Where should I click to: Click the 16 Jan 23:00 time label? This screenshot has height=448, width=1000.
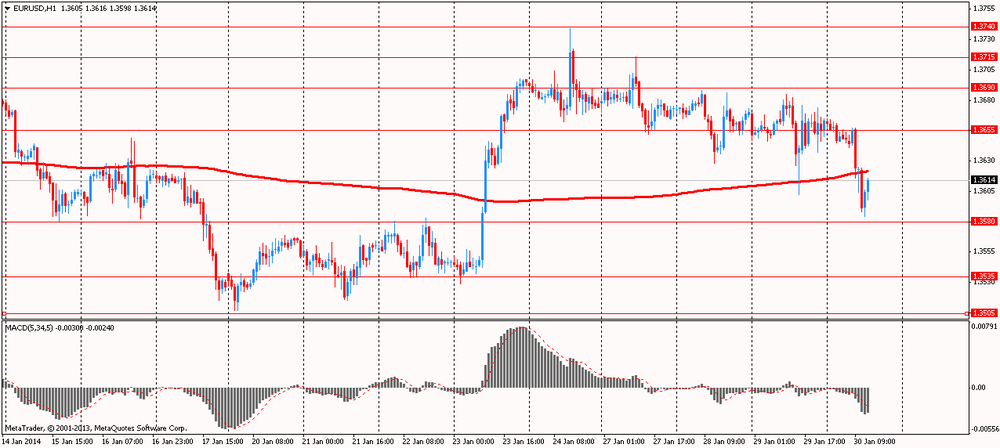[x=174, y=441]
